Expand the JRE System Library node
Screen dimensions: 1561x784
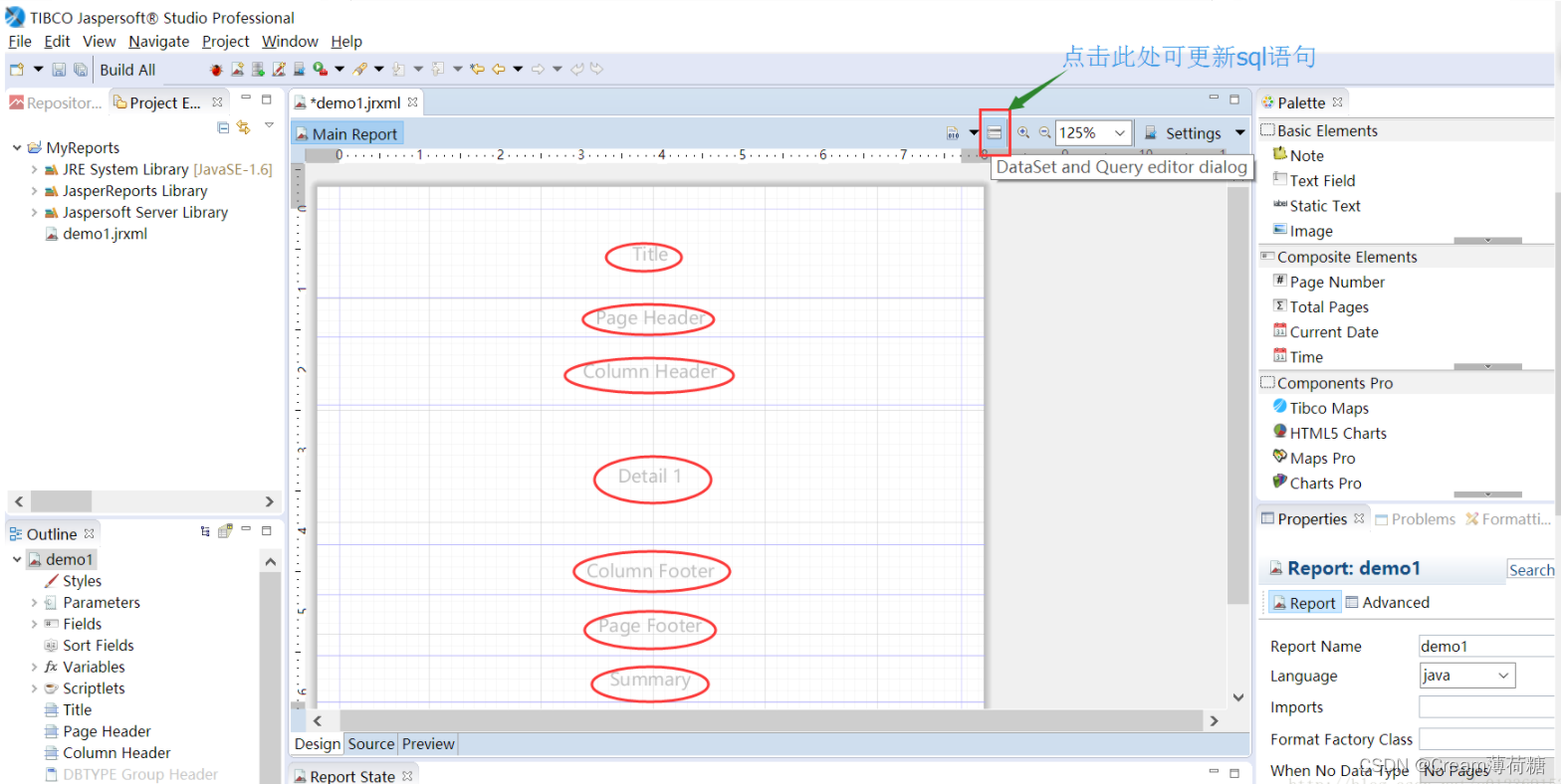pos(34,170)
